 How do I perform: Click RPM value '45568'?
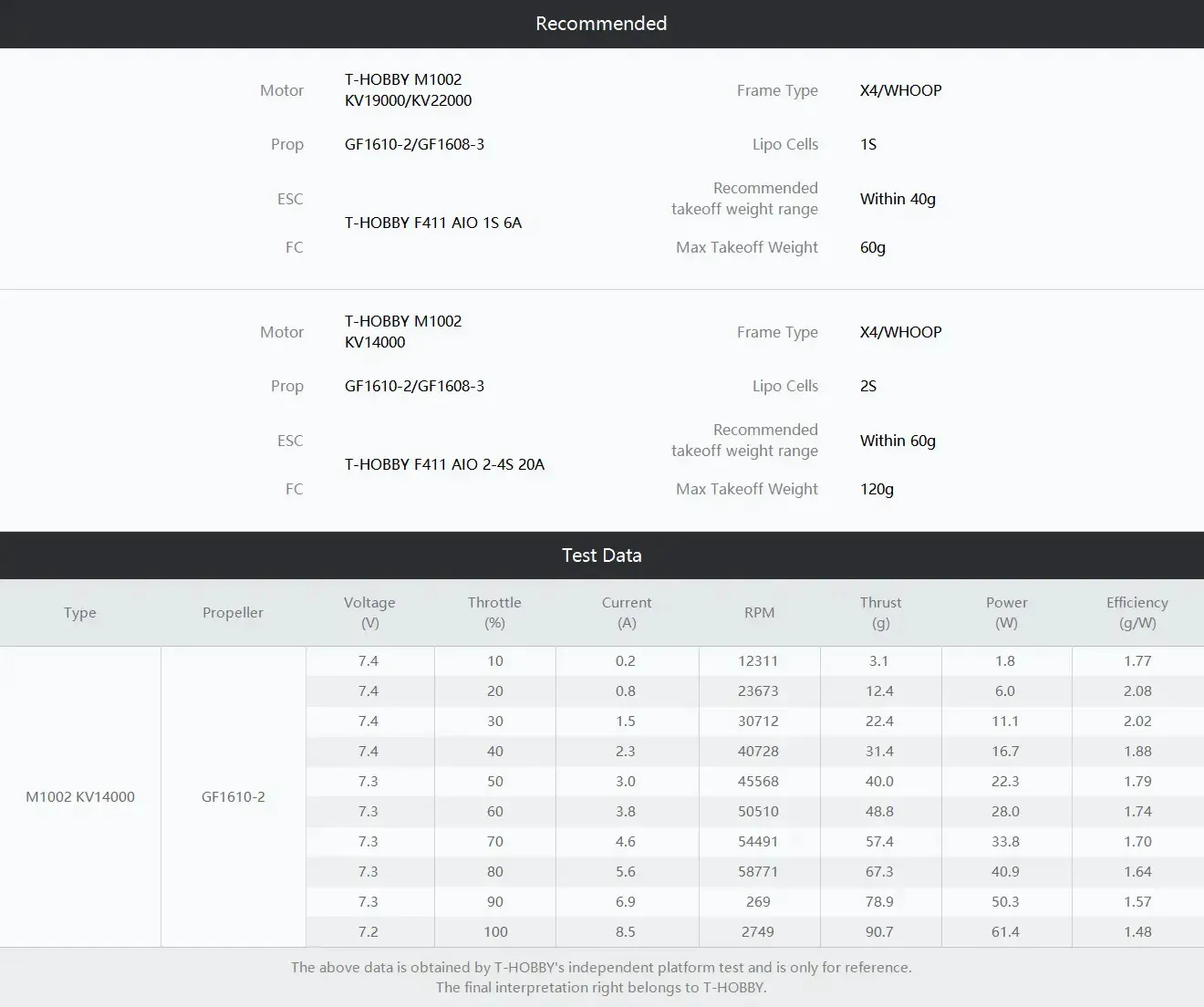click(x=759, y=782)
